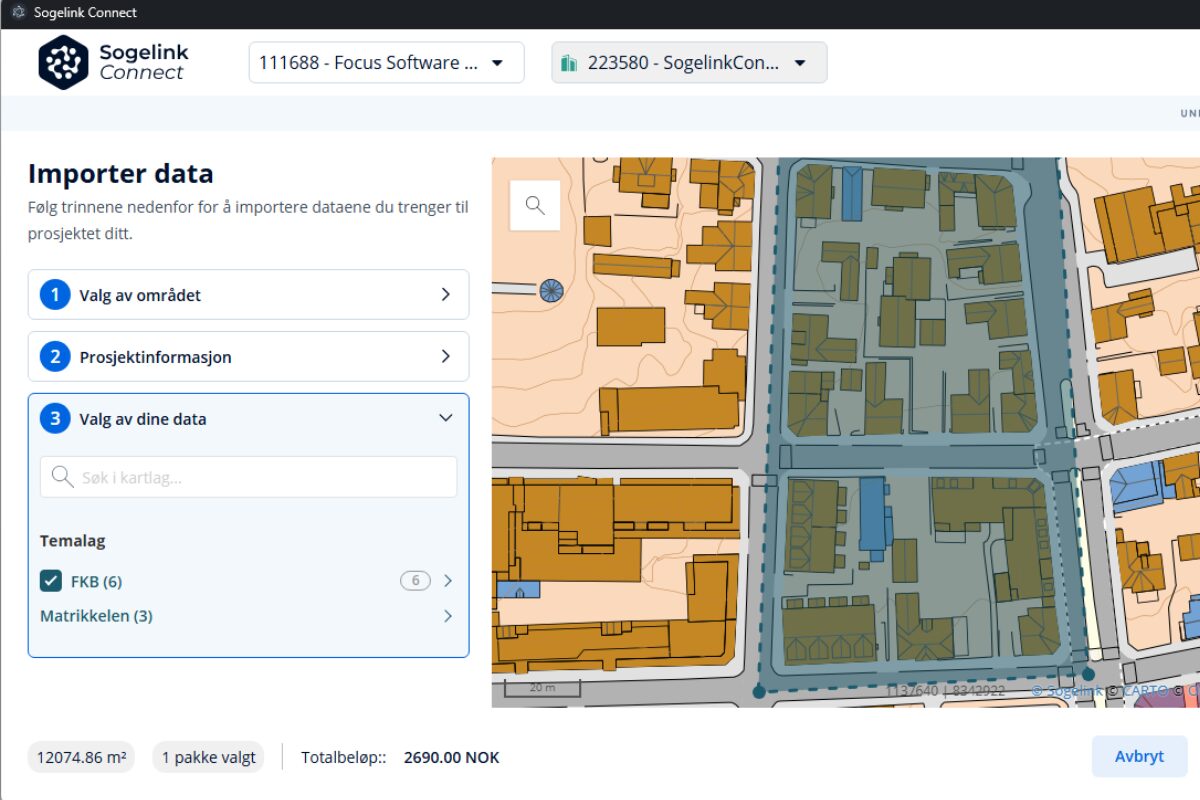This screenshot has width=1200, height=800.
Task: Click the bottom-left corner handle of the selection area
Action: (x=759, y=691)
